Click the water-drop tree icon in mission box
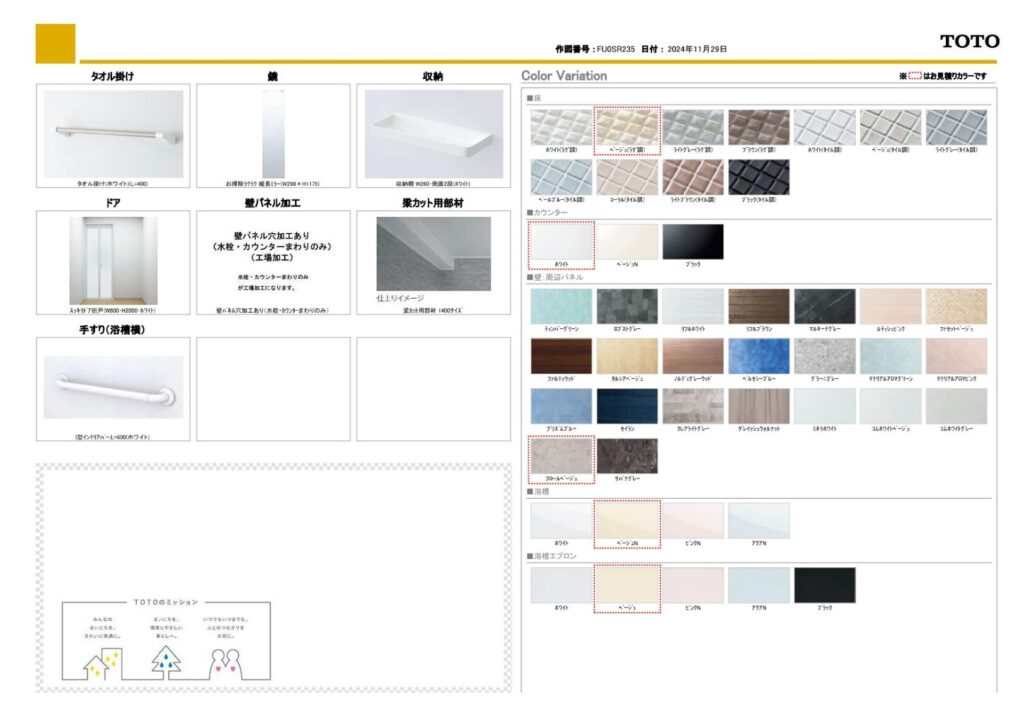The image size is (1024, 709). [165, 661]
